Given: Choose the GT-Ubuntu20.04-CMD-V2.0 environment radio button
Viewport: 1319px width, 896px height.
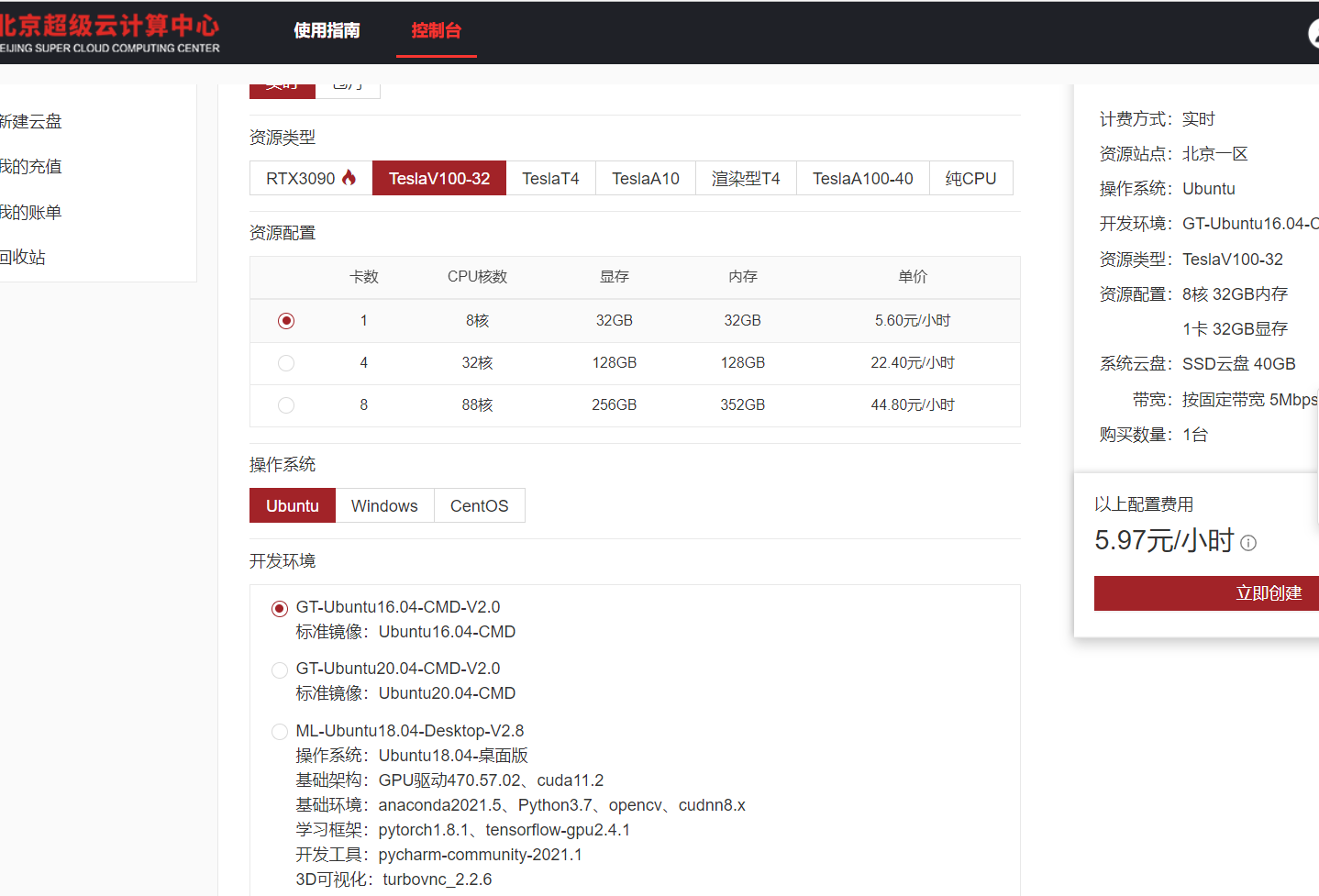Looking at the screenshot, I should pyautogui.click(x=280, y=669).
